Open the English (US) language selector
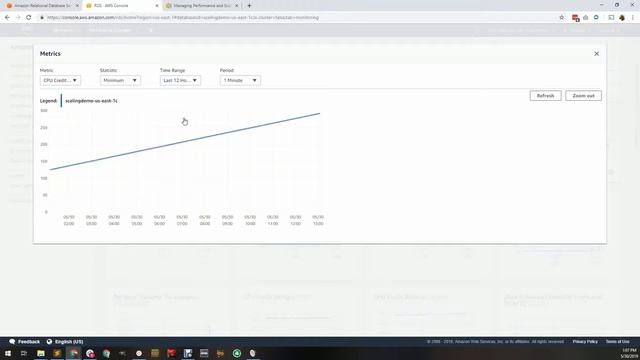640x360 pixels. tap(65, 342)
